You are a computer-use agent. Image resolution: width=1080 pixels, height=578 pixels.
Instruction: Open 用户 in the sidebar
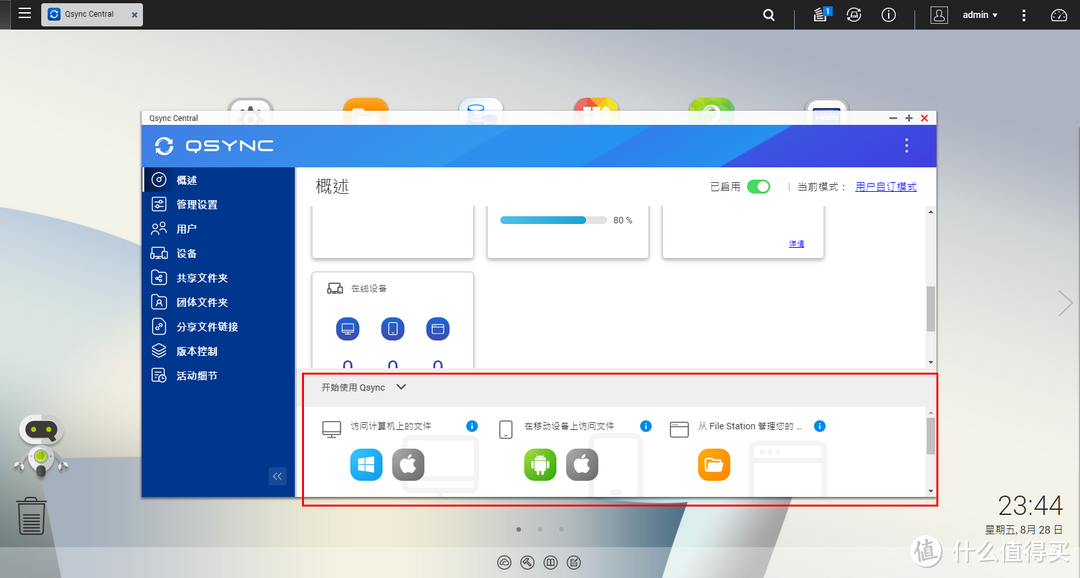218,229
